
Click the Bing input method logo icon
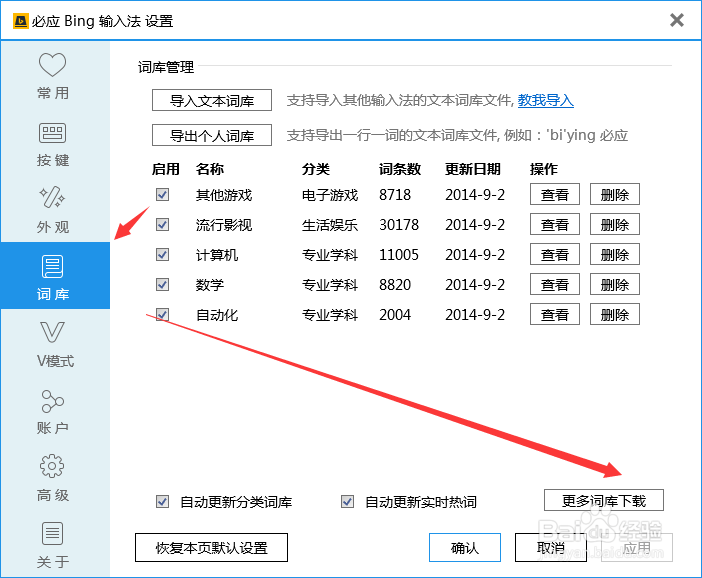(21, 21)
